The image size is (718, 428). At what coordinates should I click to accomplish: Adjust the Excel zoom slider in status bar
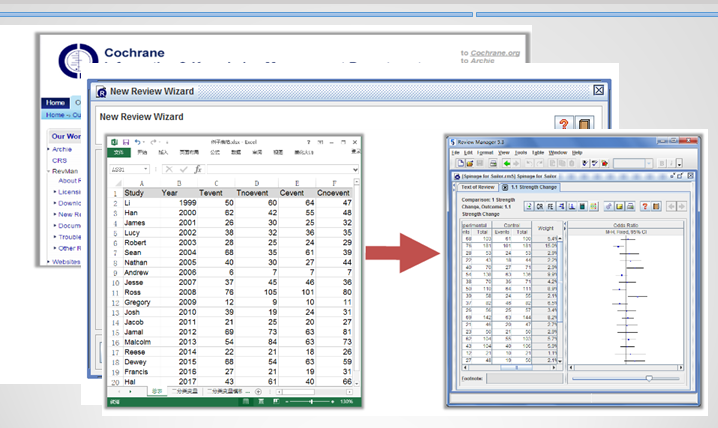(x=311, y=401)
